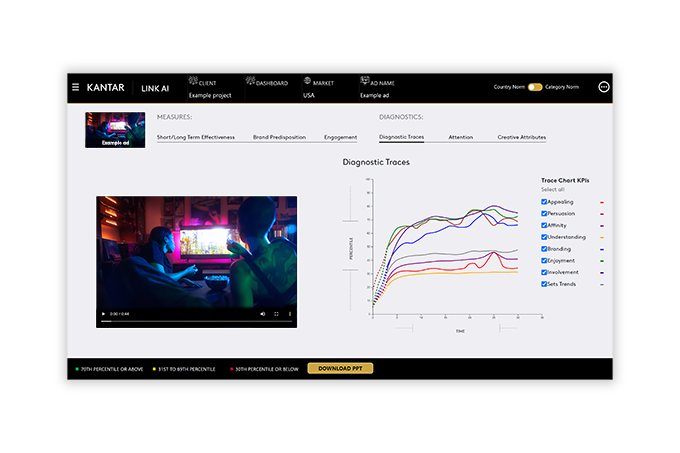The width and height of the screenshot is (680, 453).
Task: Toggle Country Norm / Category Norm switch
Action: click(x=535, y=87)
